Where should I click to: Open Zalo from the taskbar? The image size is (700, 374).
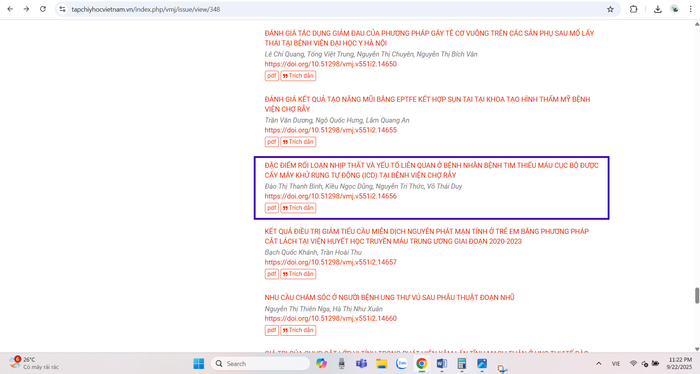[401, 364]
